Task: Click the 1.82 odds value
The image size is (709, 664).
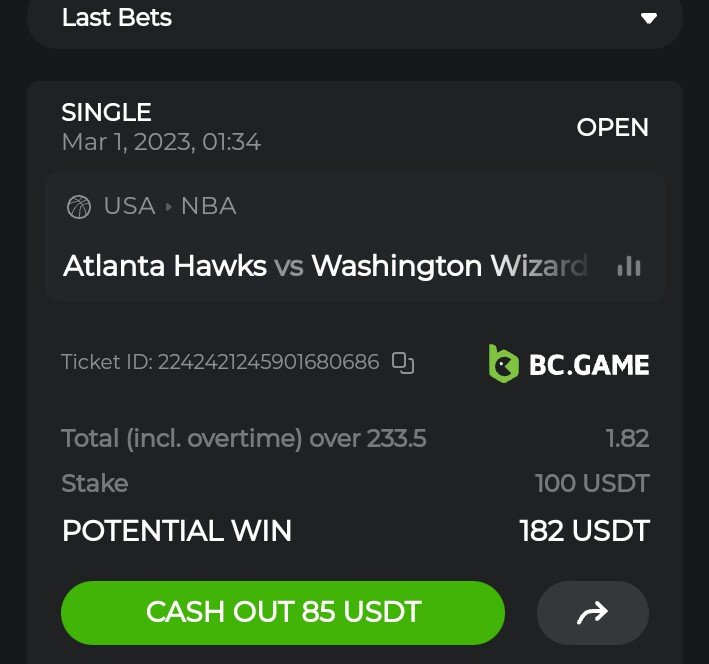Action: pos(627,438)
